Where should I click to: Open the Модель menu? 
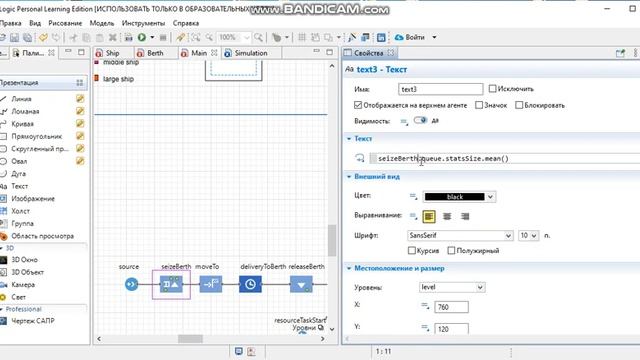tap(102, 23)
